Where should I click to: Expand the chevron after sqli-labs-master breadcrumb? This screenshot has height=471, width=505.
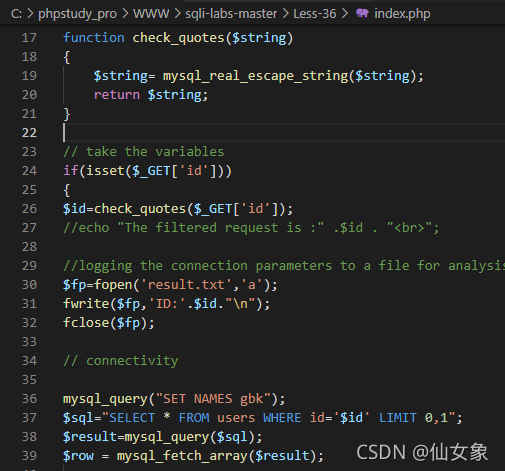coord(285,14)
